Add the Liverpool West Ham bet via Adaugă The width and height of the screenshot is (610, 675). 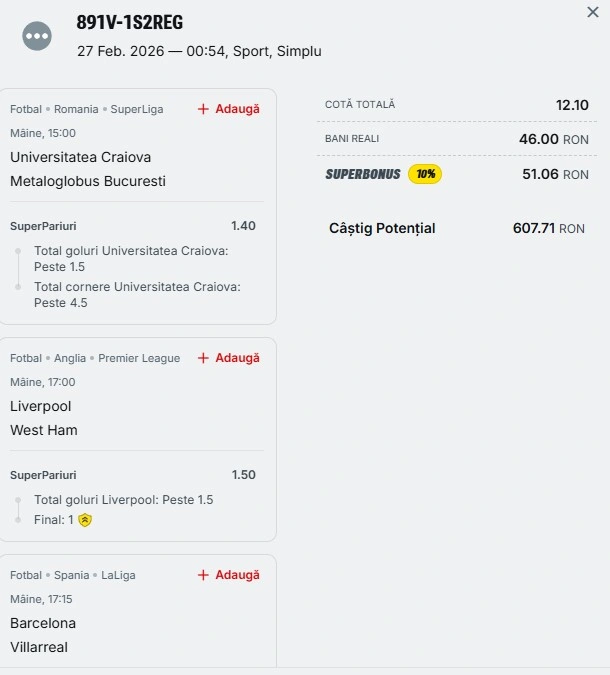point(237,358)
